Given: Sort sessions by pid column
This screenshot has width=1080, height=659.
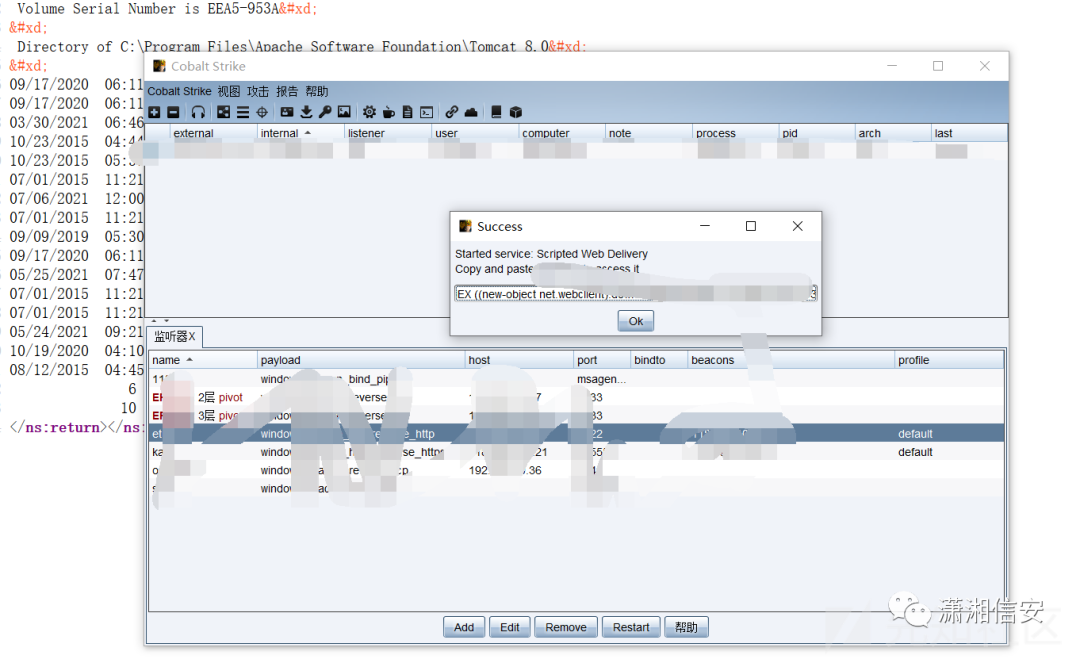Looking at the screenshot, I should click(817, 133).
